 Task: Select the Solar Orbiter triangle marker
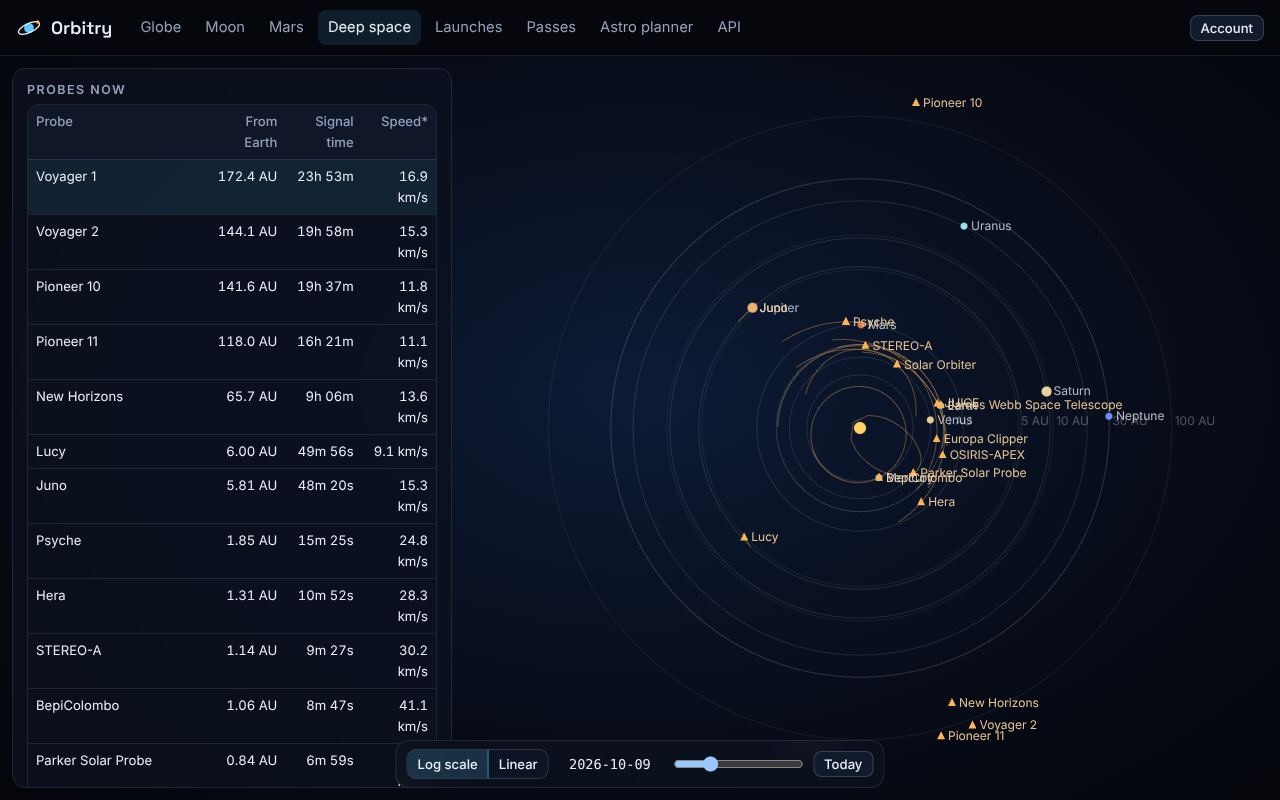coord(897,365)
